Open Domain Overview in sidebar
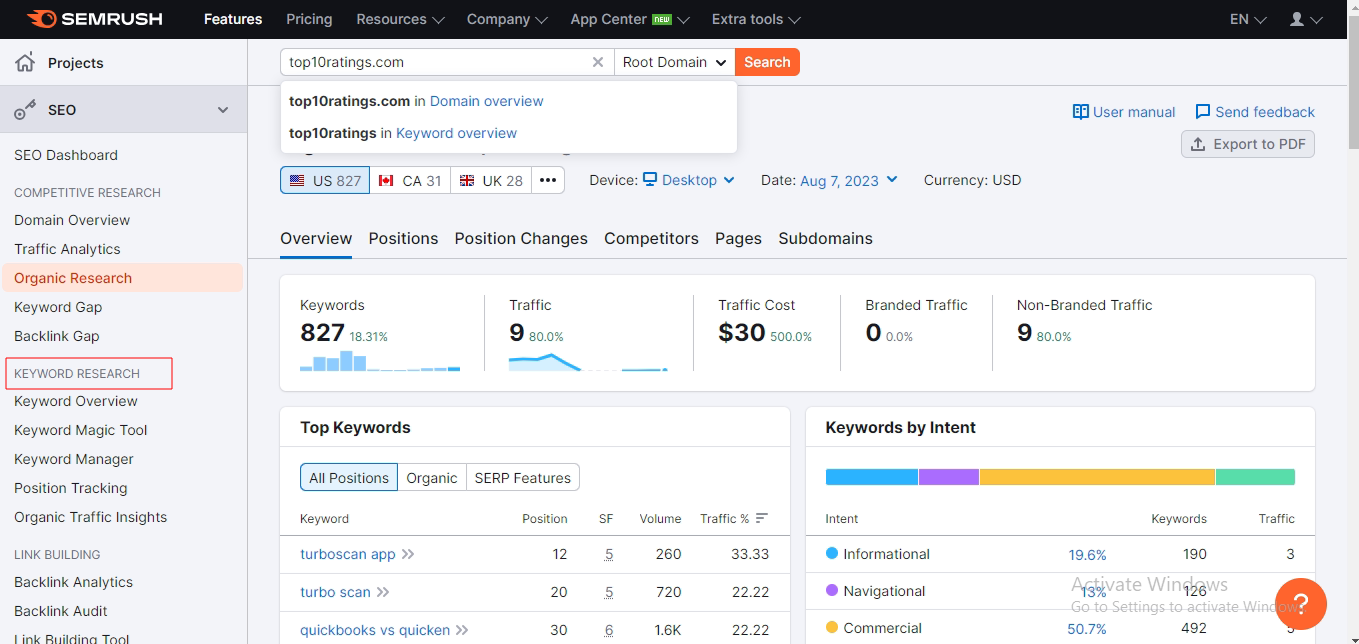1359x644 pixels. (72, 220)
